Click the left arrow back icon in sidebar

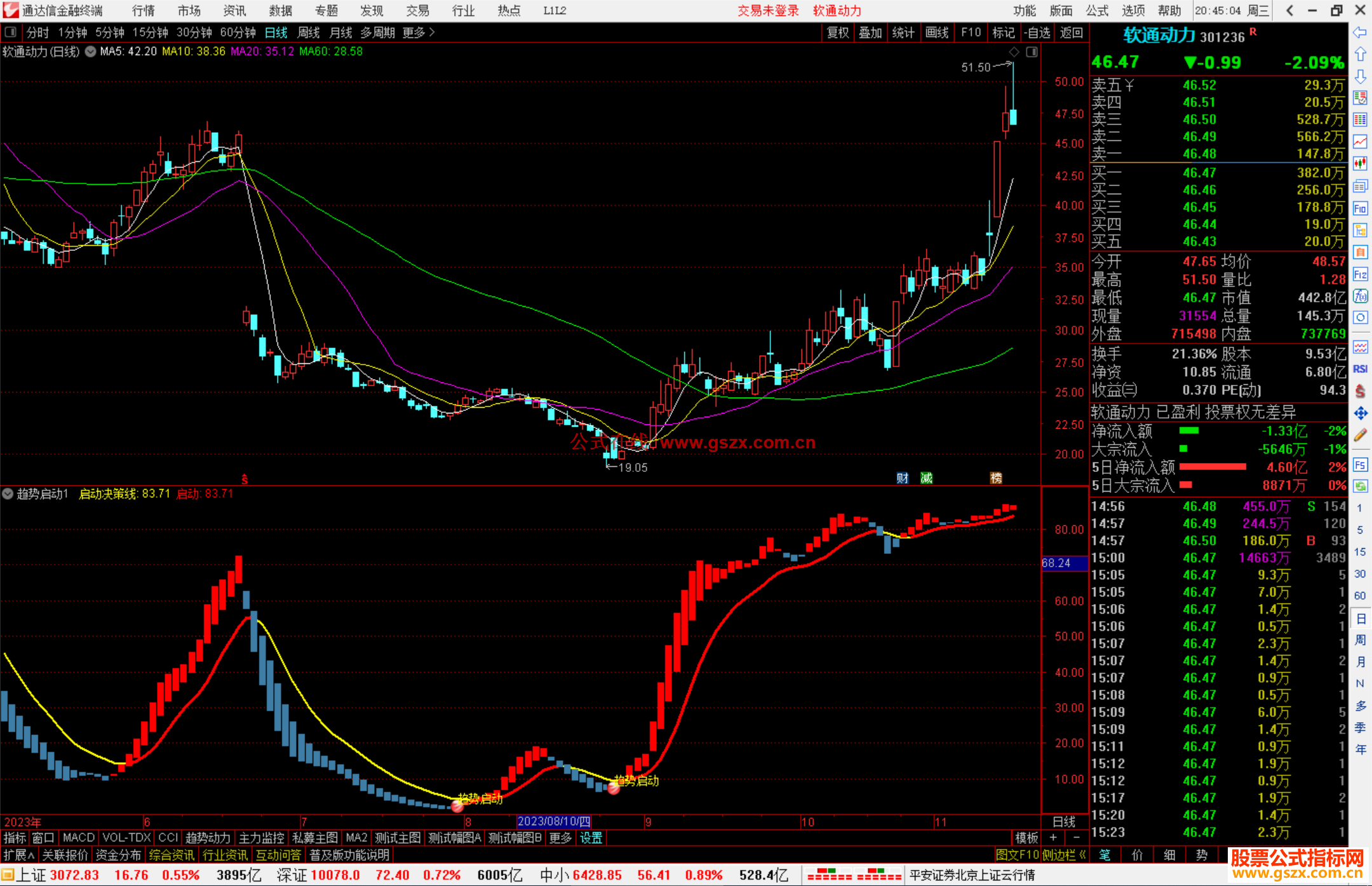click(1360, 32)
